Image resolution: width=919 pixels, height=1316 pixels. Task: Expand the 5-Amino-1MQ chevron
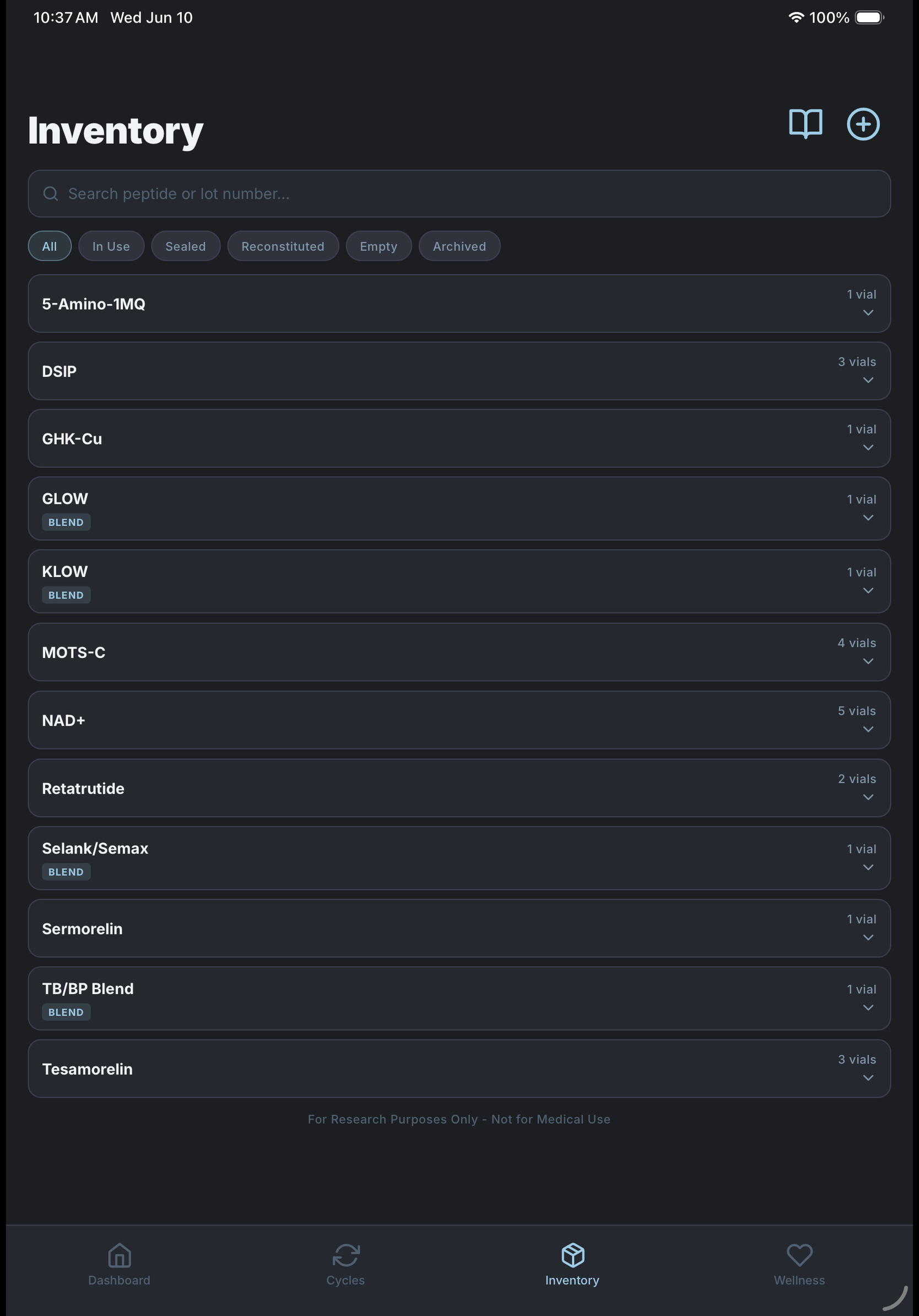(x=868, y=312)
